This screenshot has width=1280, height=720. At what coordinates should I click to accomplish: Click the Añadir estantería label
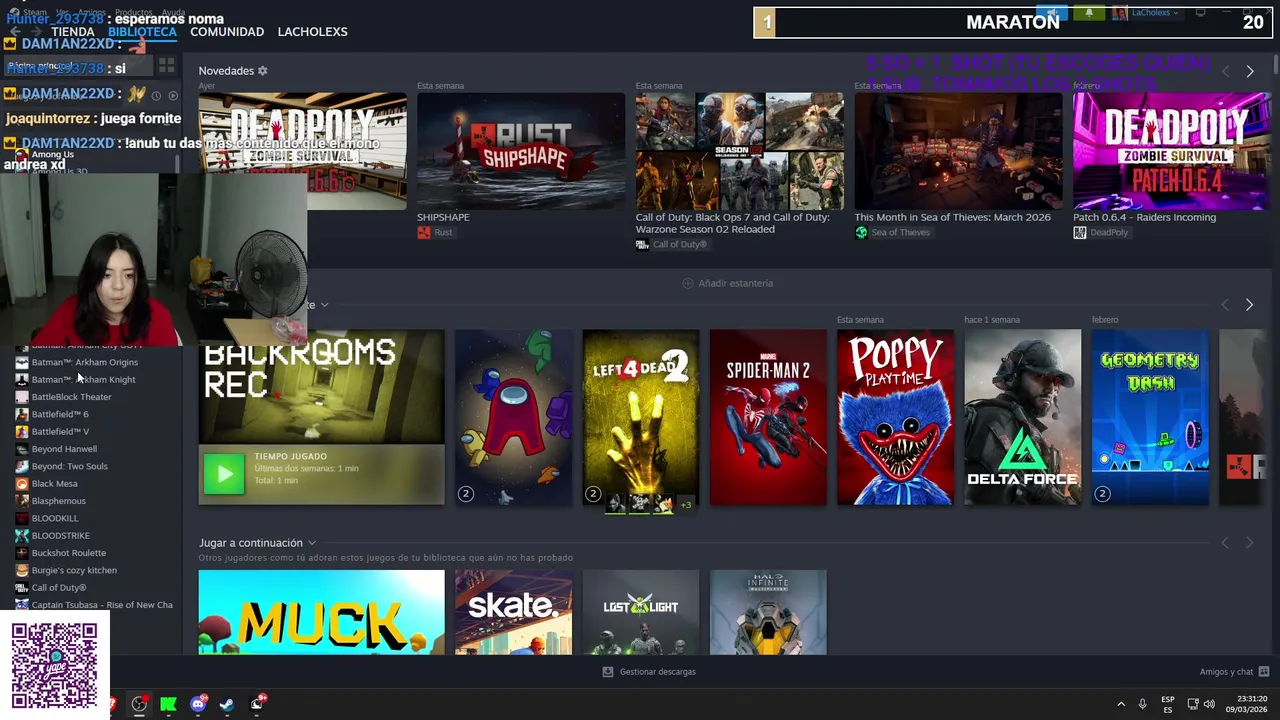click(x=736, y=283)
